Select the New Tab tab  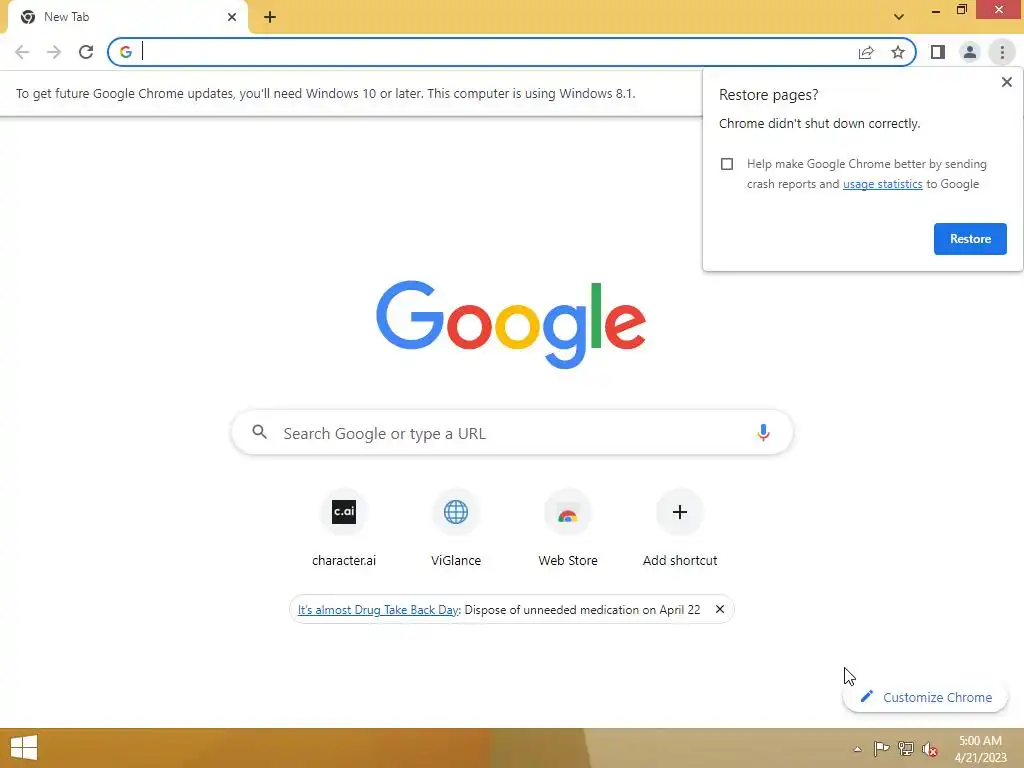point(127,17)
